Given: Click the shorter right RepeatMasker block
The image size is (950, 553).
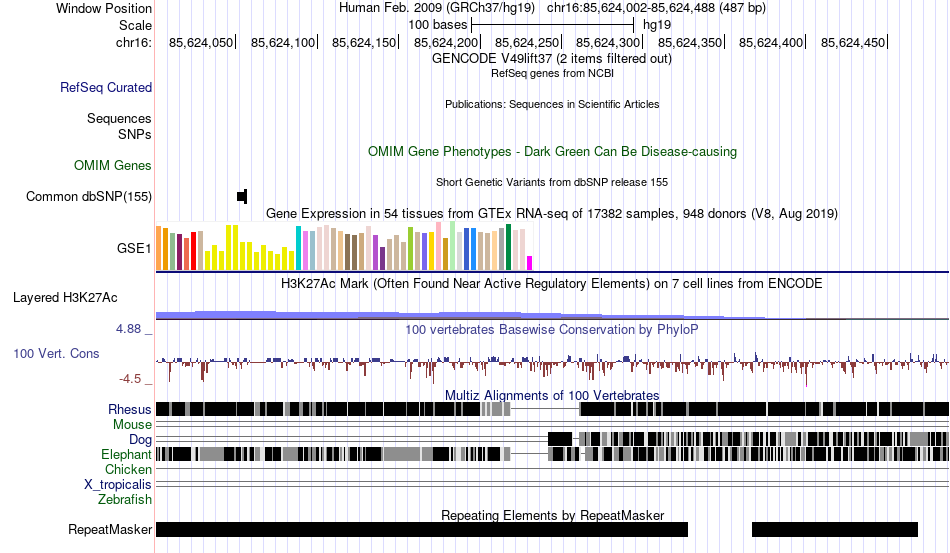Looking at the screenshot, I should (835, 529).
